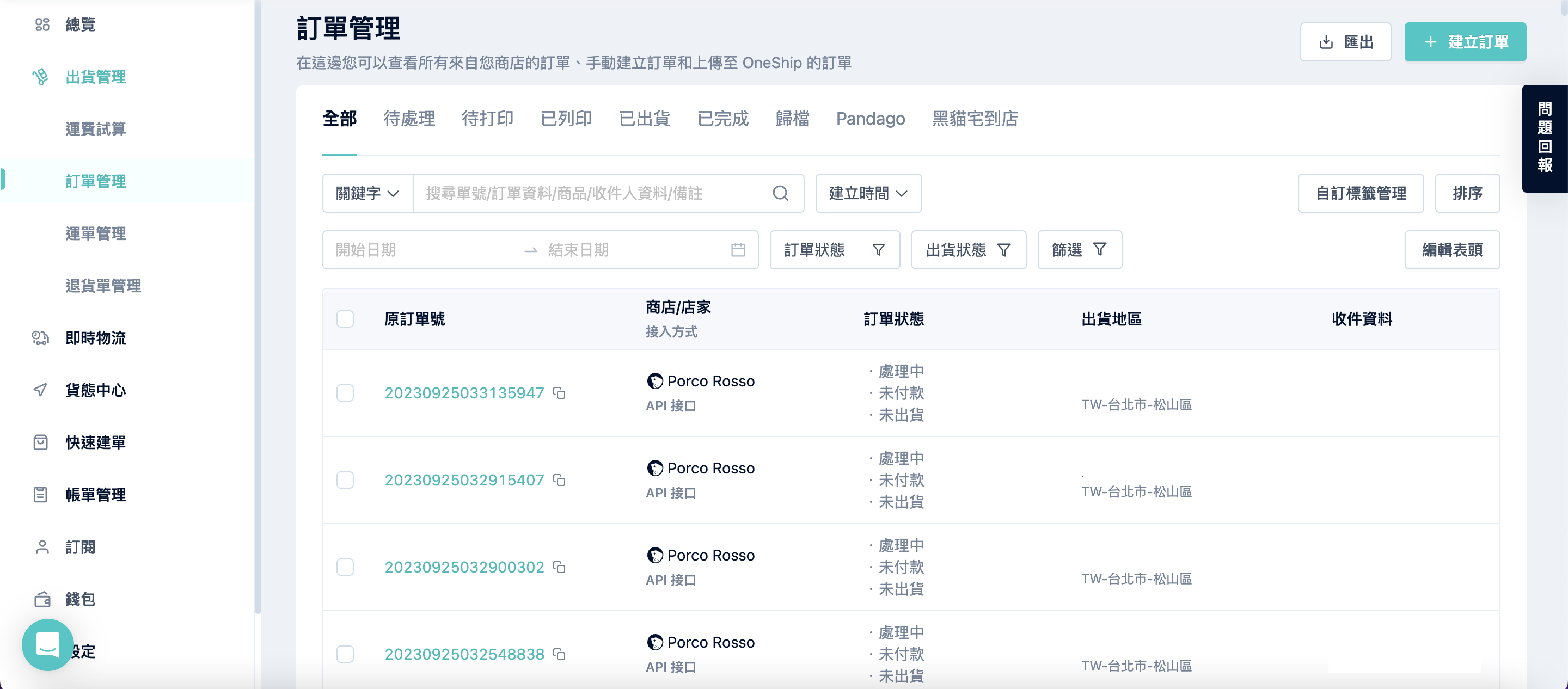1568x689 pixels.
Task: Open 自訂標籤管理 custom tag management
Action: (1361, 194)
